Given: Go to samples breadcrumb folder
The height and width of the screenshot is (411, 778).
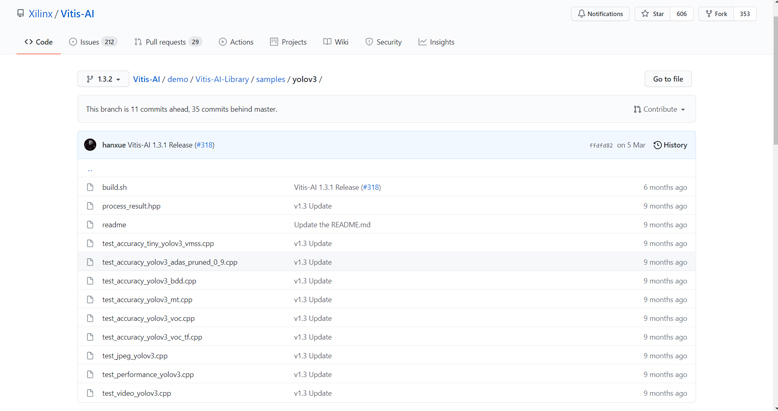Looking at the screenshot, I should 270,79.
